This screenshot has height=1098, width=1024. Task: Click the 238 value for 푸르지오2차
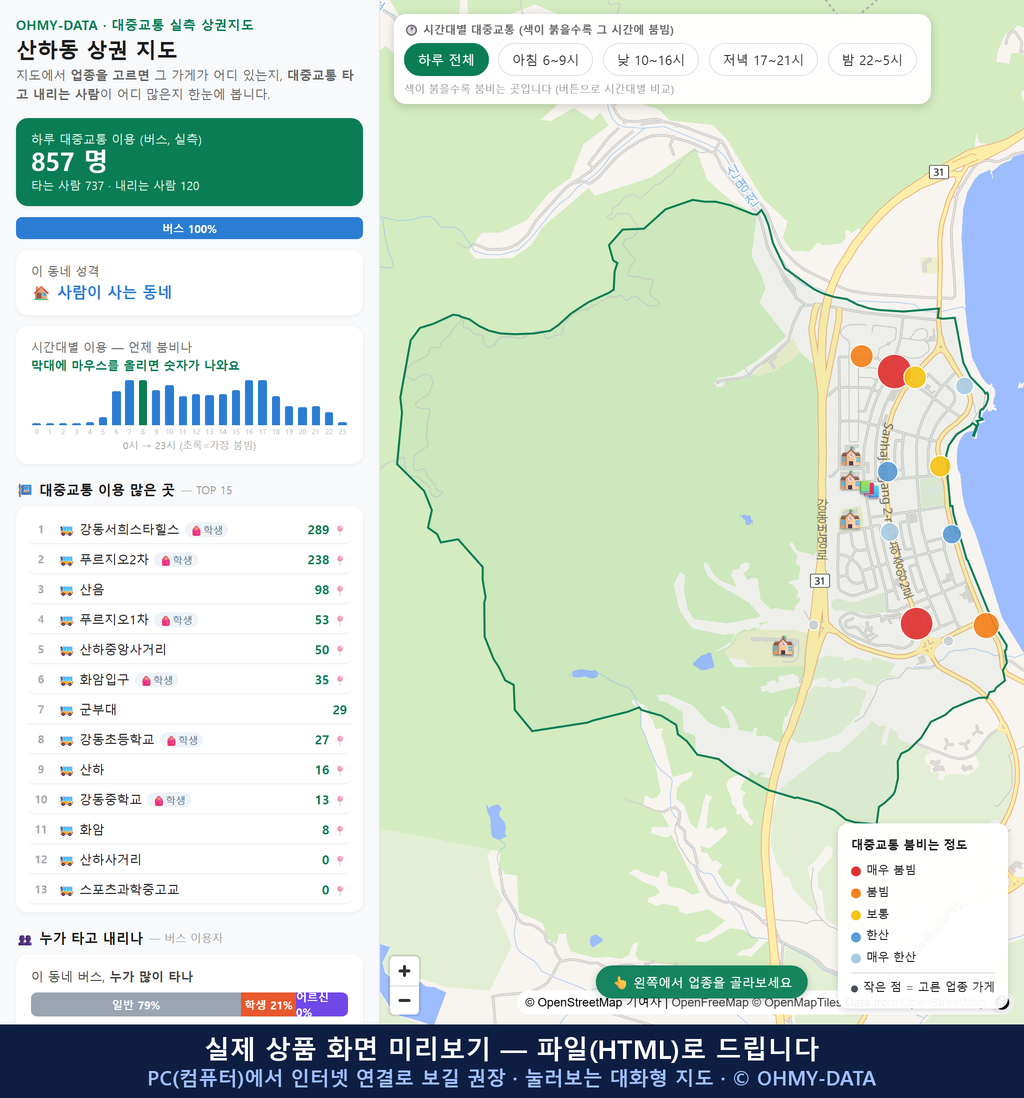(318, 560)
